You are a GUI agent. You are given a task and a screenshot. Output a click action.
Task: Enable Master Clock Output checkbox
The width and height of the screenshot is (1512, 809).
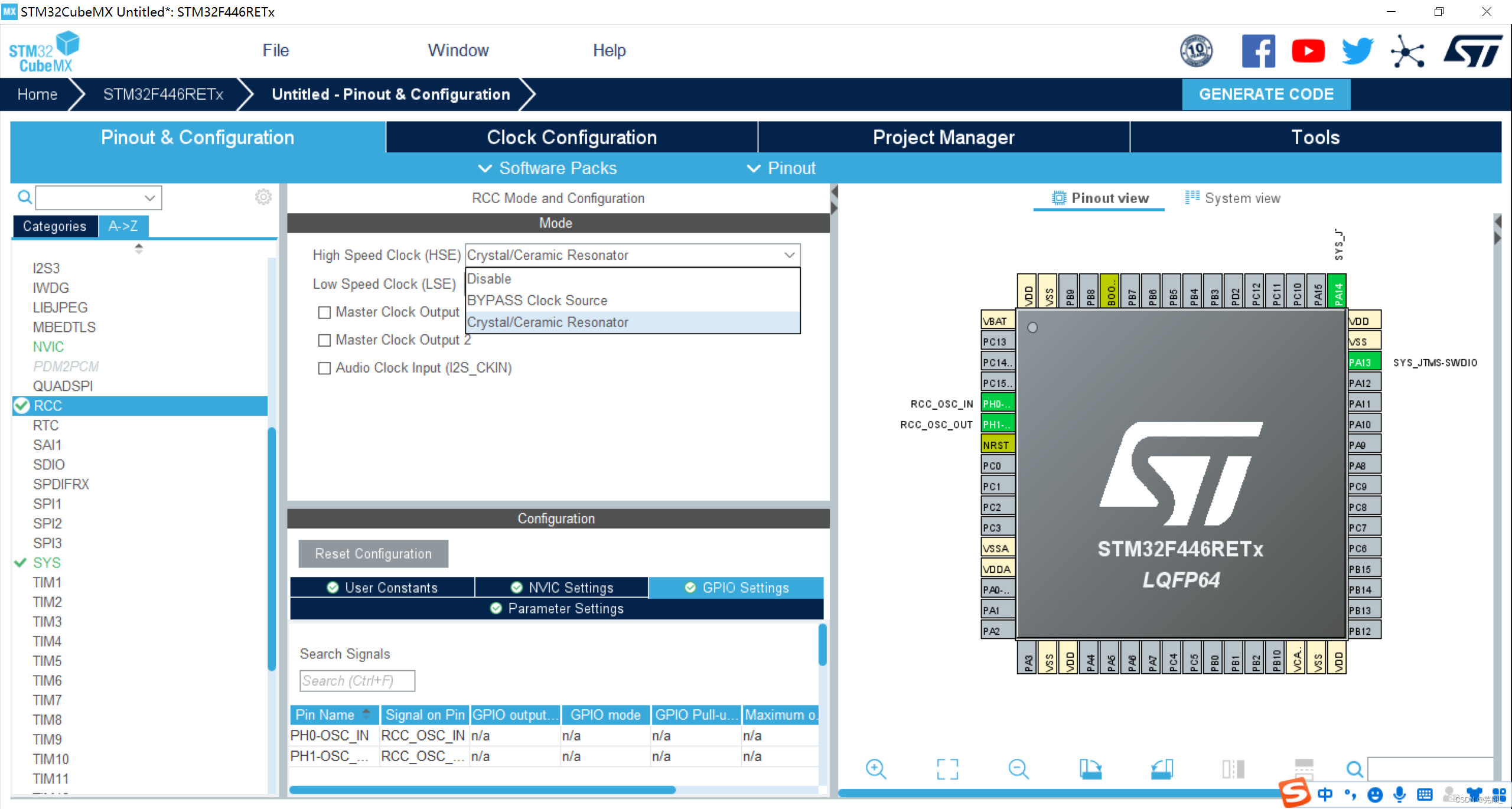324,312
